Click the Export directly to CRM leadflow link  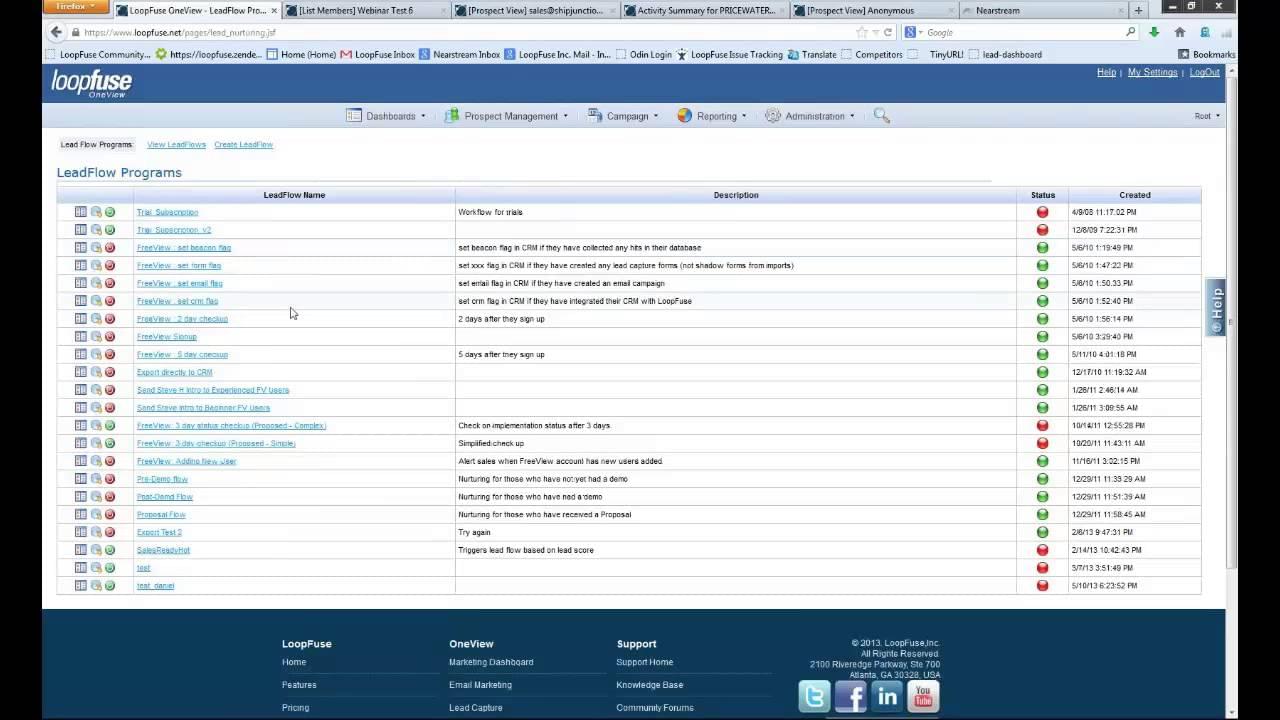(x=174, y=372)
